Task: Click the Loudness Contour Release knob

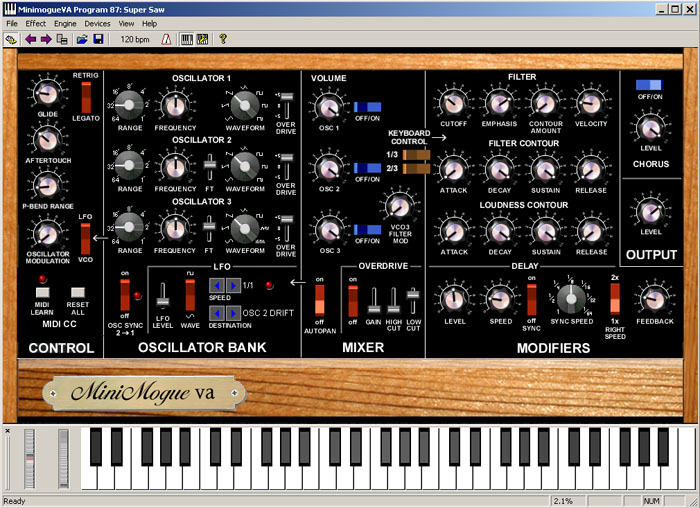Action: 591,232
